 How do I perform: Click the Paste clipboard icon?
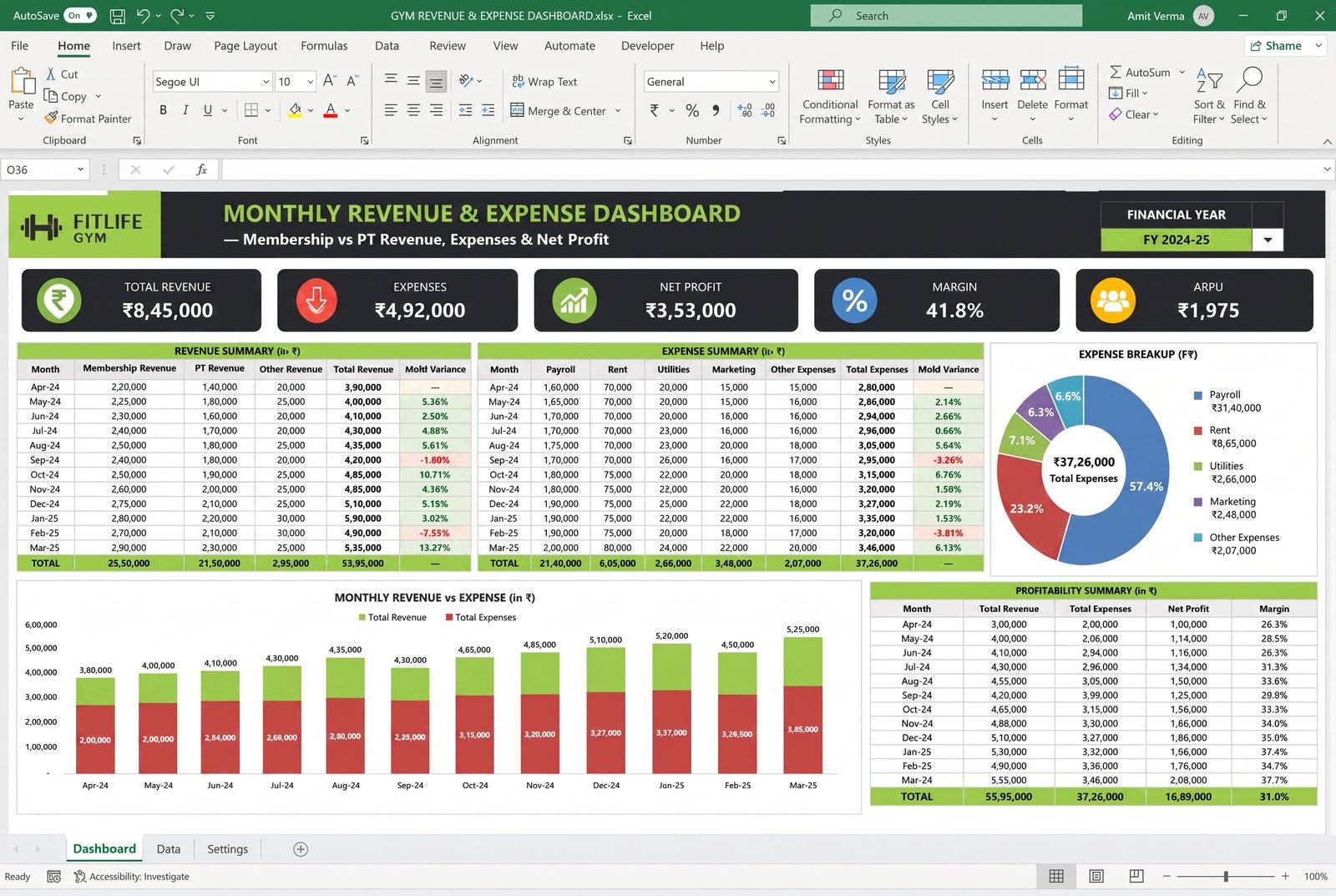coord(22,81)
